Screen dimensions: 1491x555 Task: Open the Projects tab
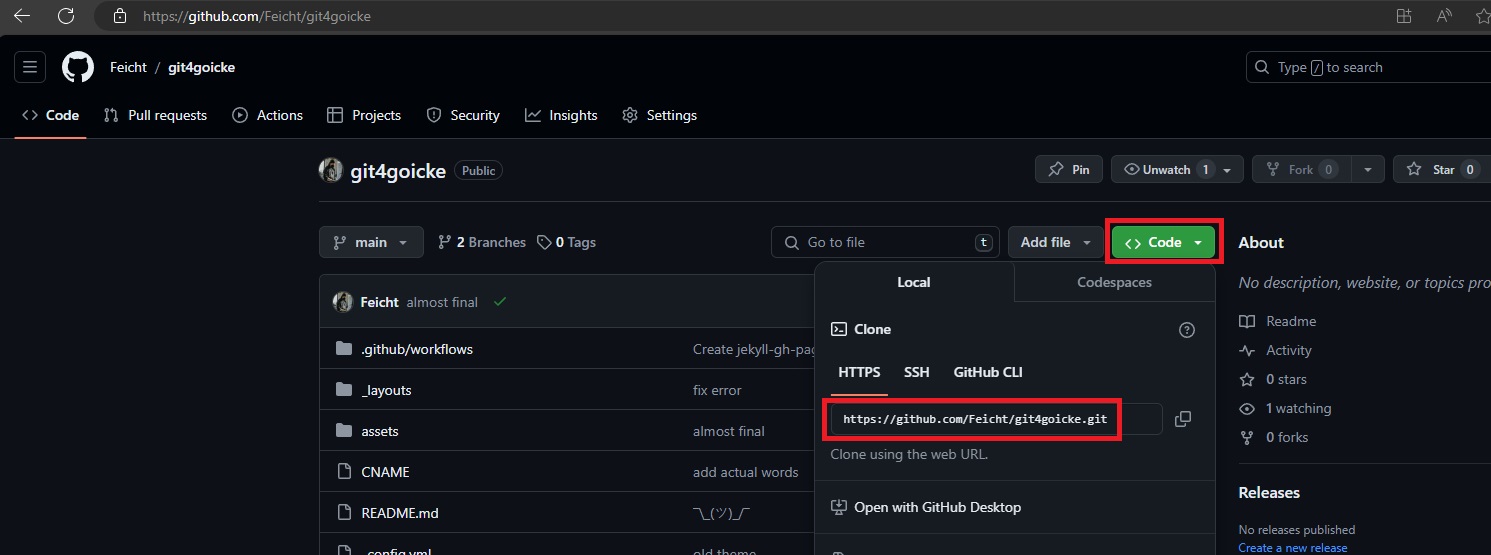[364, 115]
